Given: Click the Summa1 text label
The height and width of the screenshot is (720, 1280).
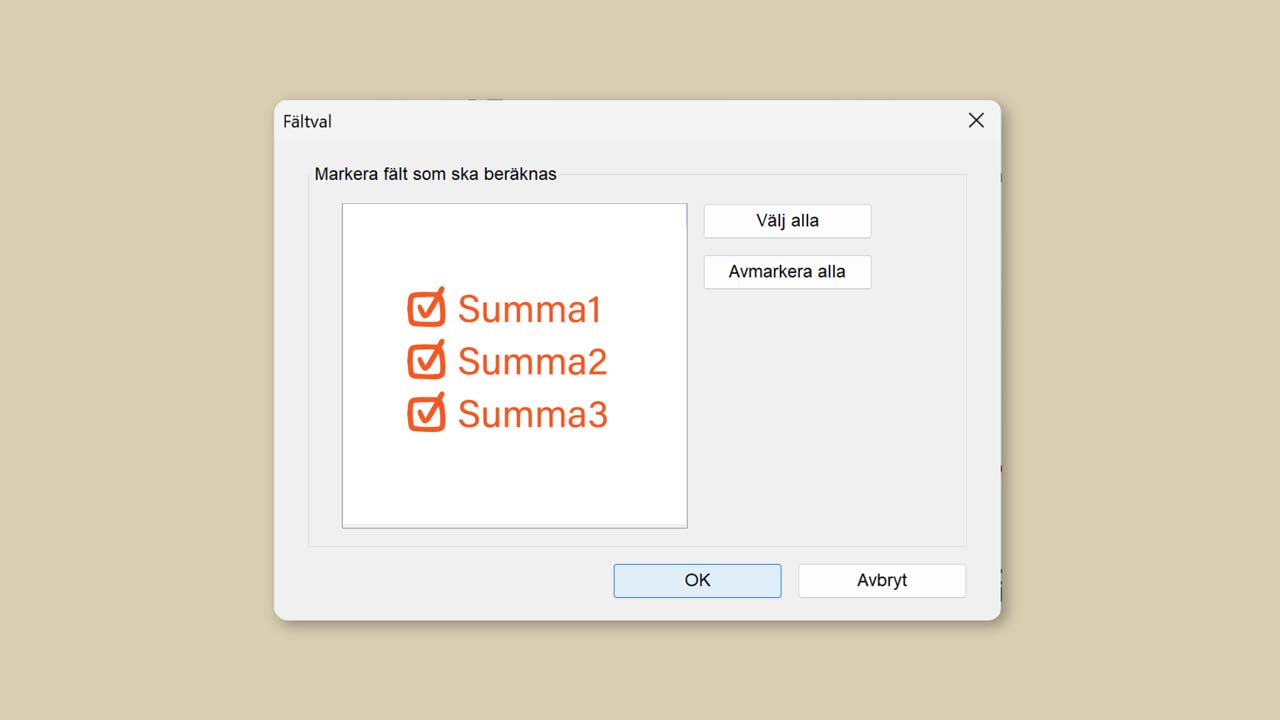Looking at the screenshot, I should point(530,310).
